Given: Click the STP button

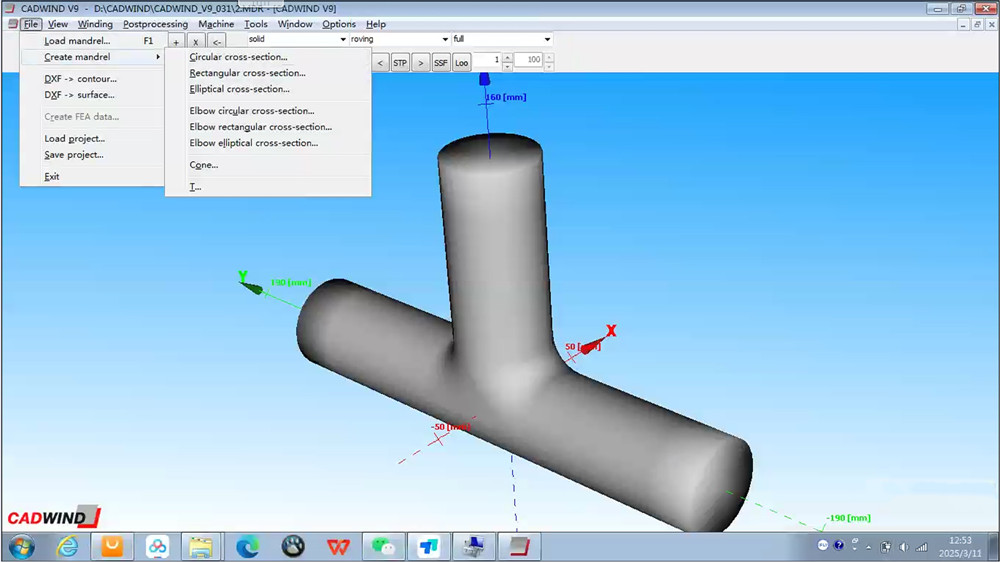Looking at the screenshot, I should [400, 63].
